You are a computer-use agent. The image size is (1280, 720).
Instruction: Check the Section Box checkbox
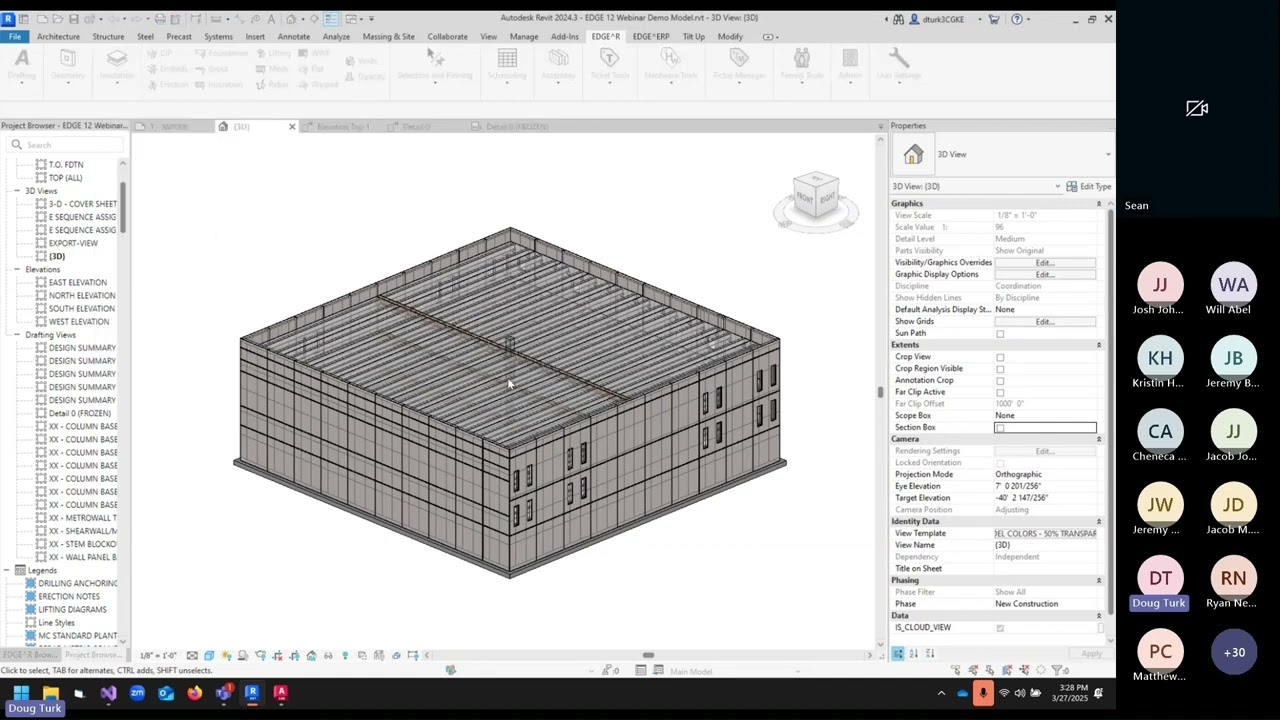(1000, 428)
